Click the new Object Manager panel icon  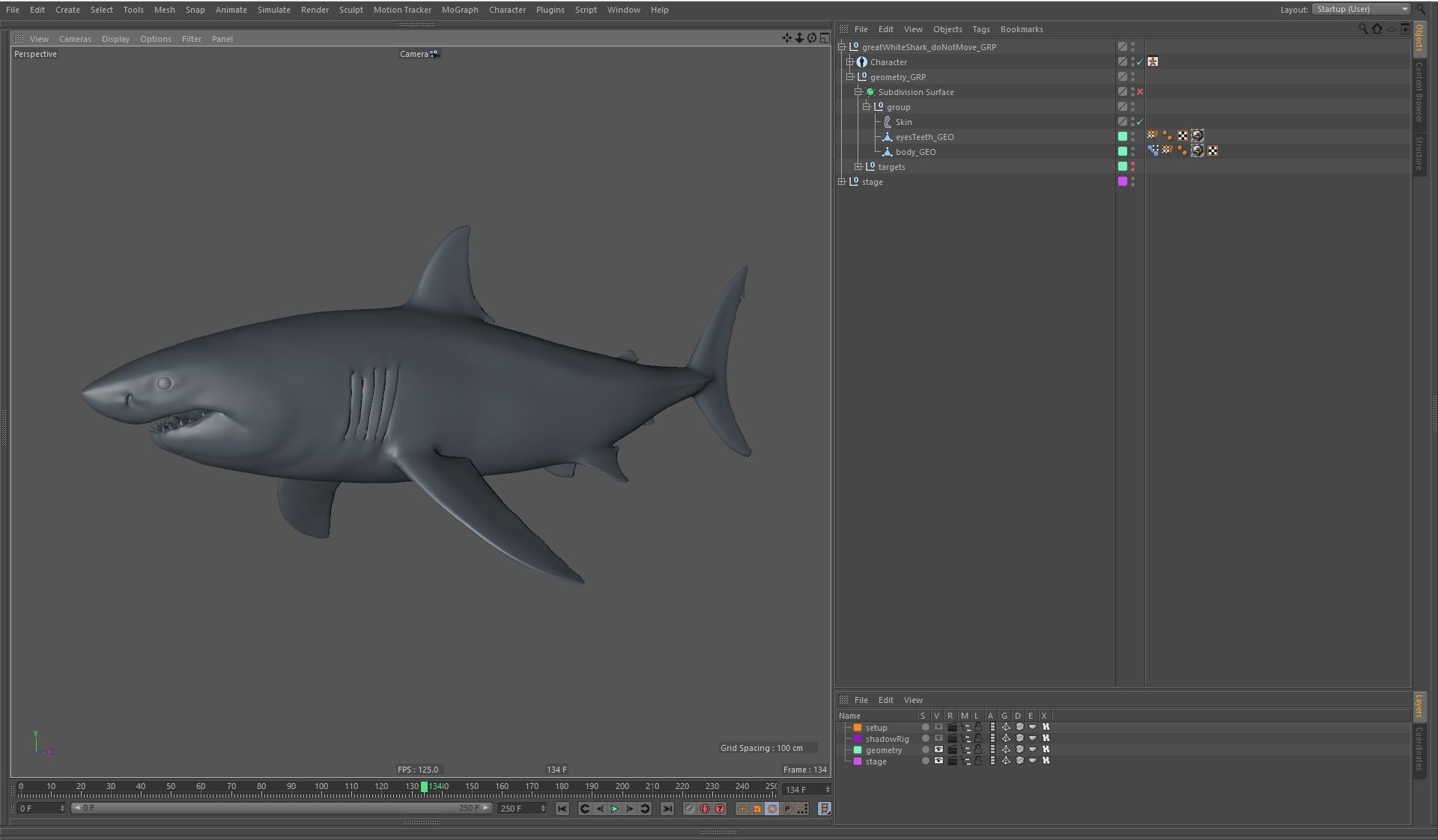click(x=1405, y=28)
